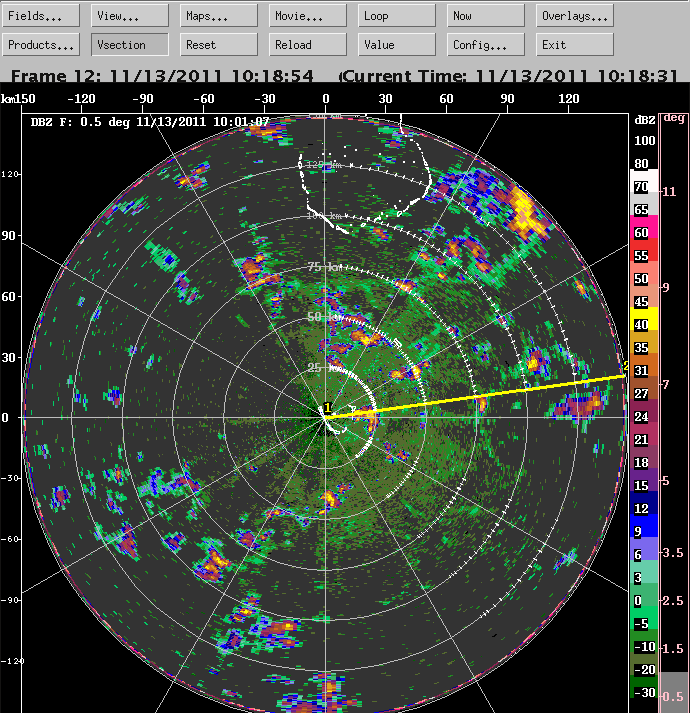690x713 pixels.
Task: Open the View... options
Action: [130, 16]
